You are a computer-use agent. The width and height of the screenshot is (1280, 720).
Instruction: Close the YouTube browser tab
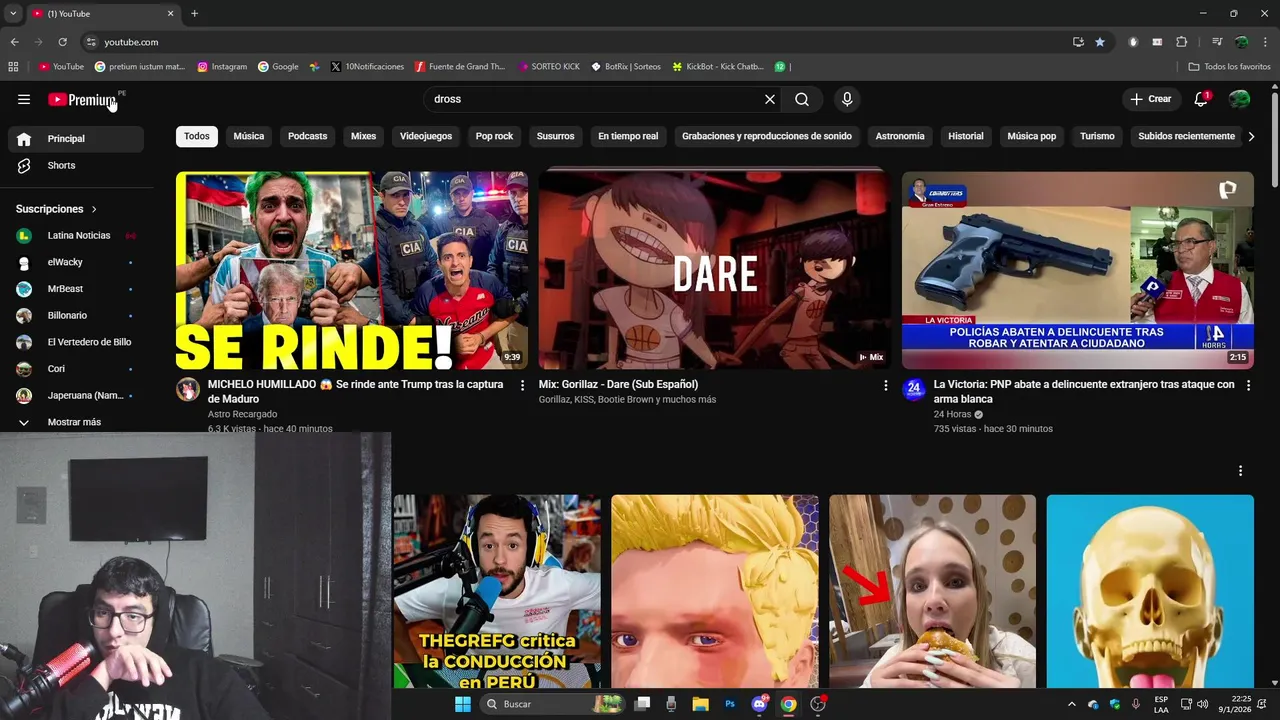(x=170, y=13)
